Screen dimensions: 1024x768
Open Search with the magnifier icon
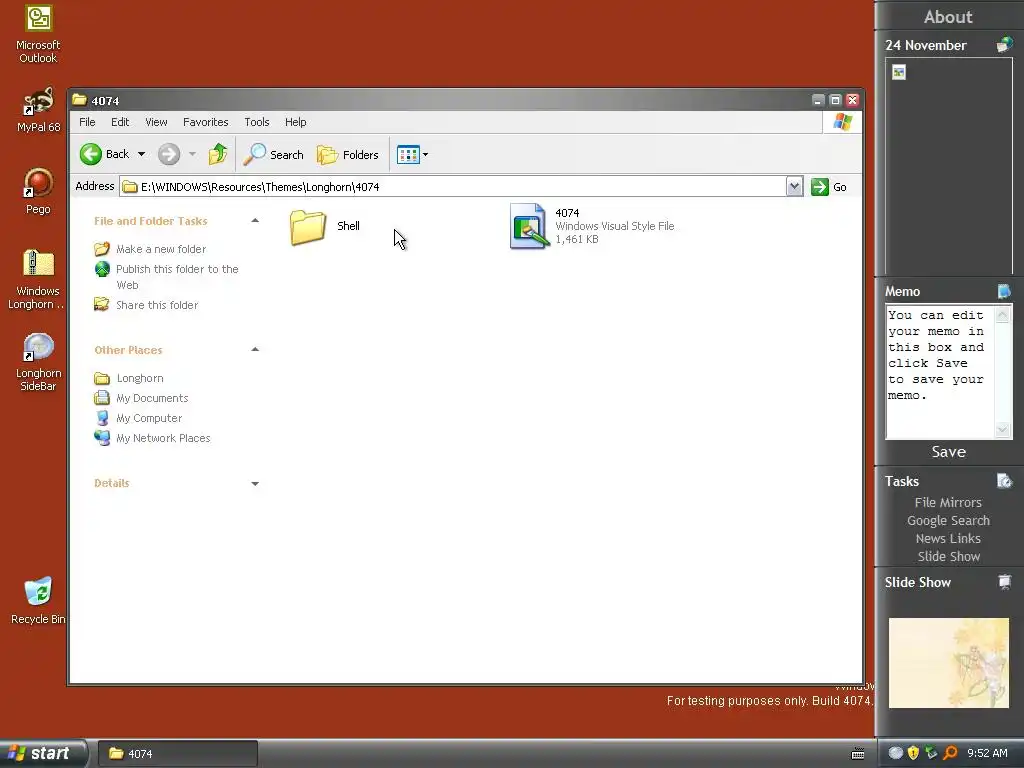point(255,154)
